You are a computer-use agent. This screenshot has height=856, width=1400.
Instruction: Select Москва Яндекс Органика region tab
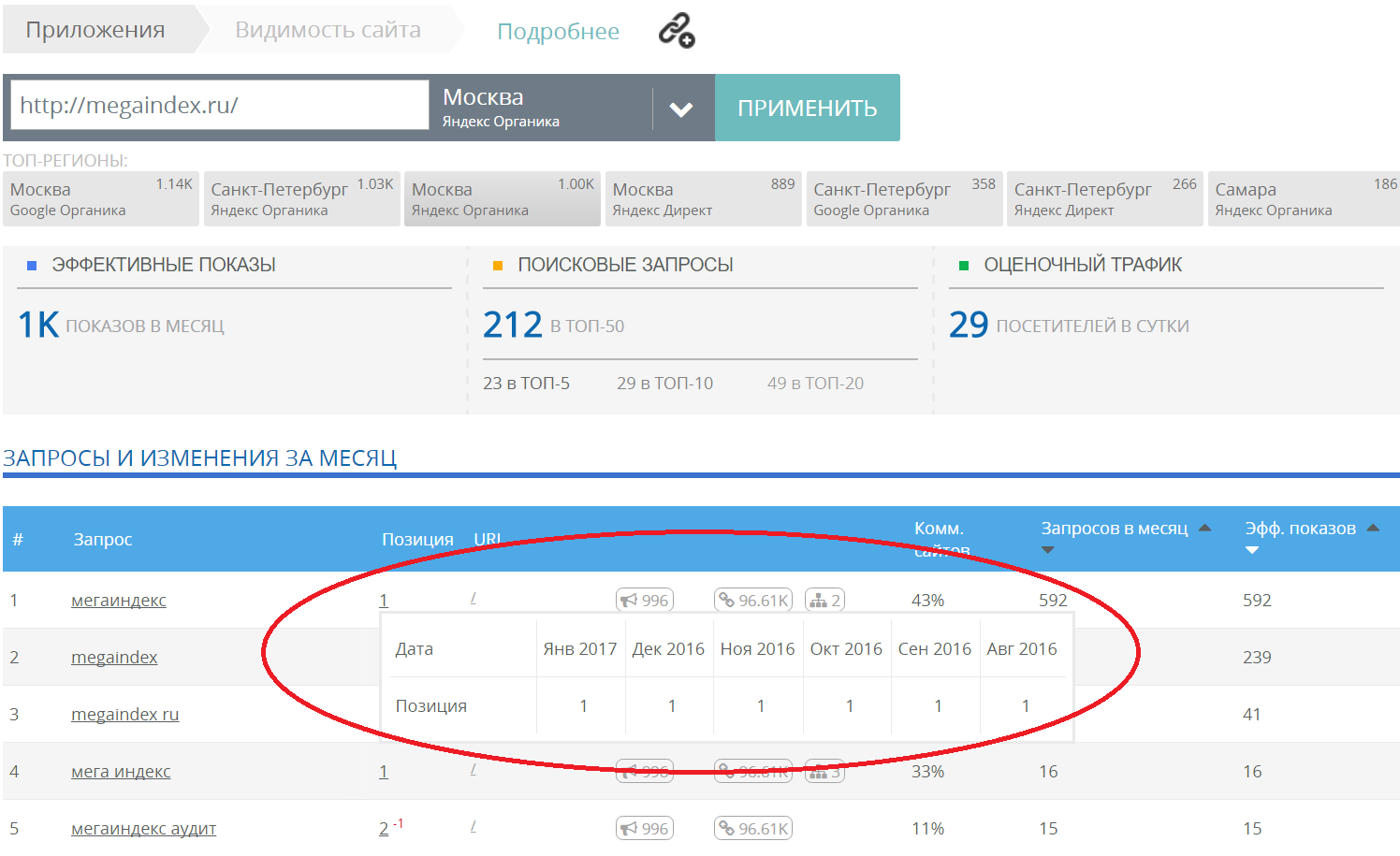pyautogui.click(x=503, y=198)
